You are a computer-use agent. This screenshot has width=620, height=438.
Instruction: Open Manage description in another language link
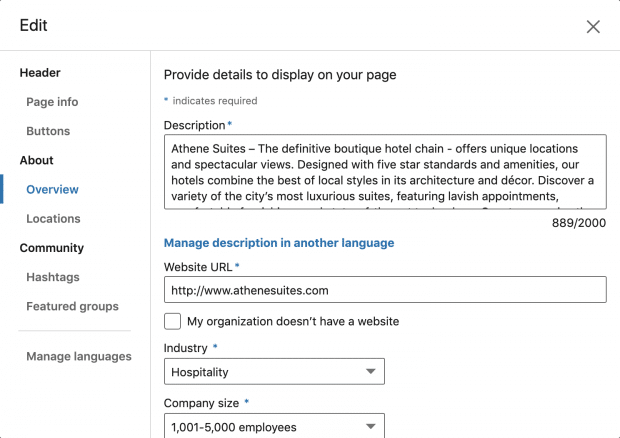tap(279, 243)
